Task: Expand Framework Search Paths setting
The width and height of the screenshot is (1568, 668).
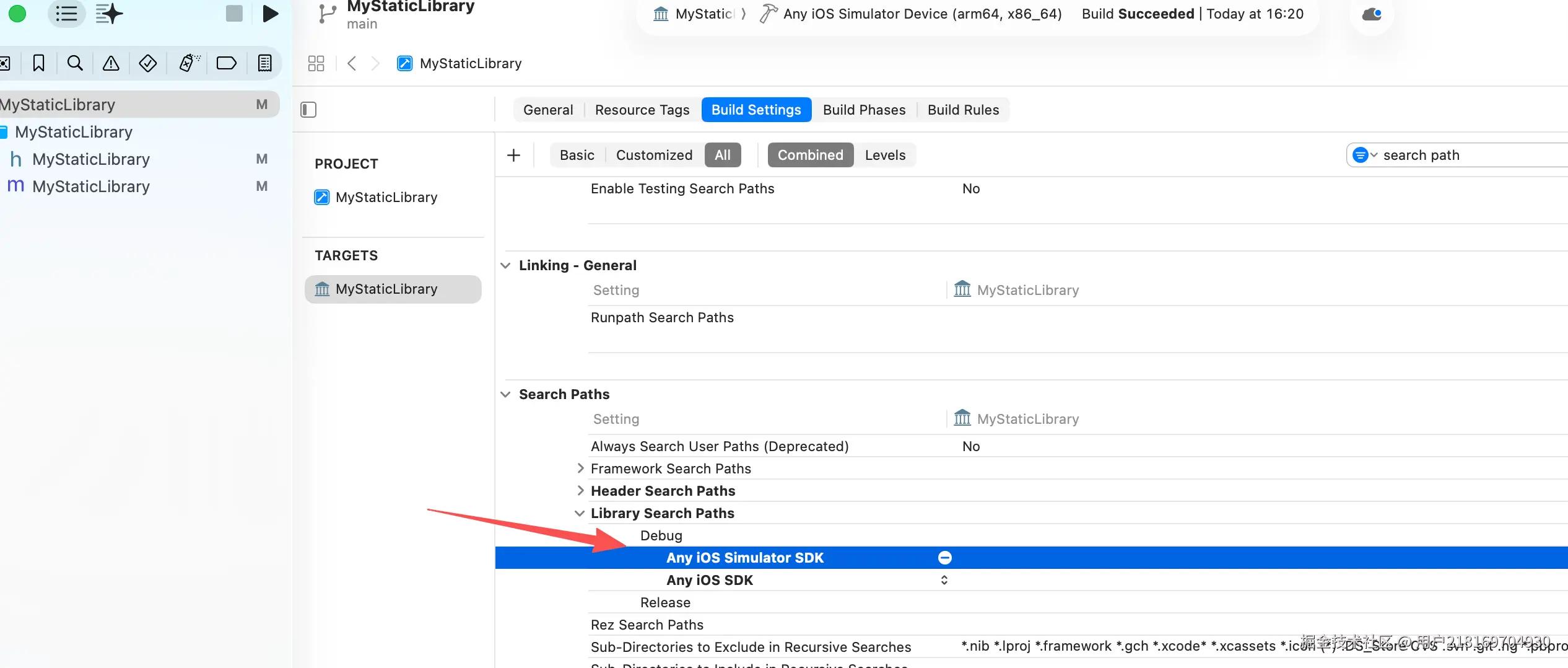Action: tap(580, 468)
